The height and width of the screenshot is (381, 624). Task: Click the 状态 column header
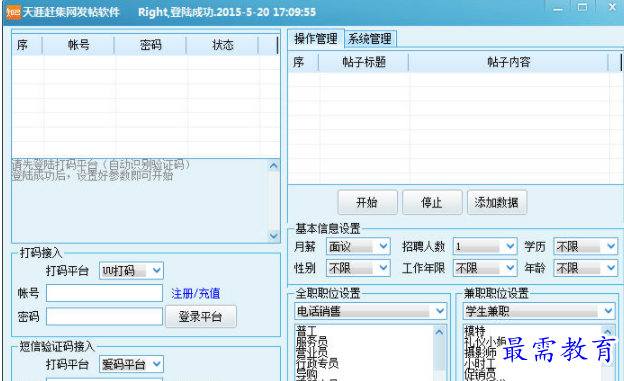(x=222, y=45)
